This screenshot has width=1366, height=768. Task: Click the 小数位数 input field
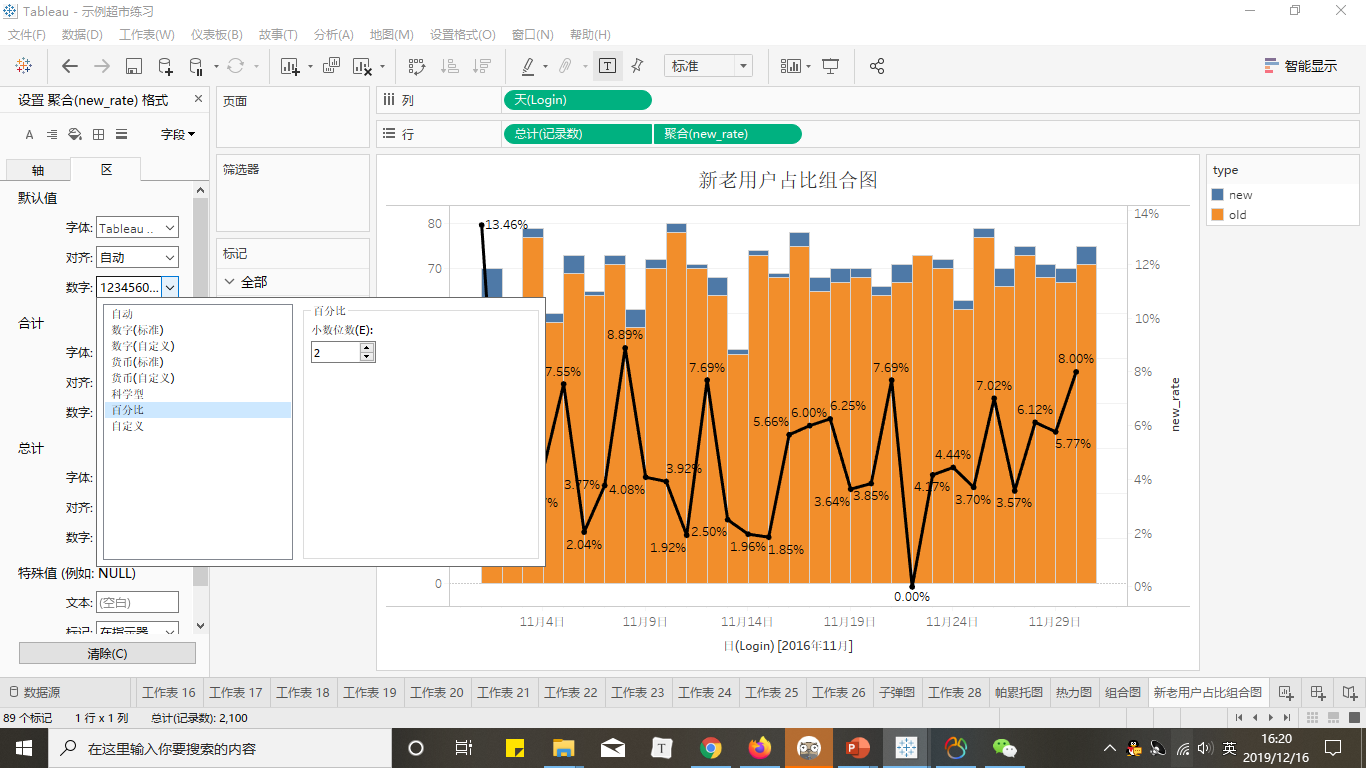pos(336,352)
